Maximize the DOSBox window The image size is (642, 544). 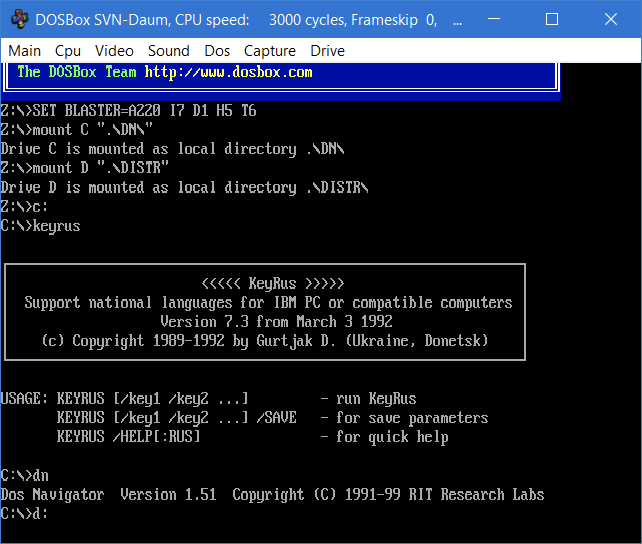click(x=552, y=19)
